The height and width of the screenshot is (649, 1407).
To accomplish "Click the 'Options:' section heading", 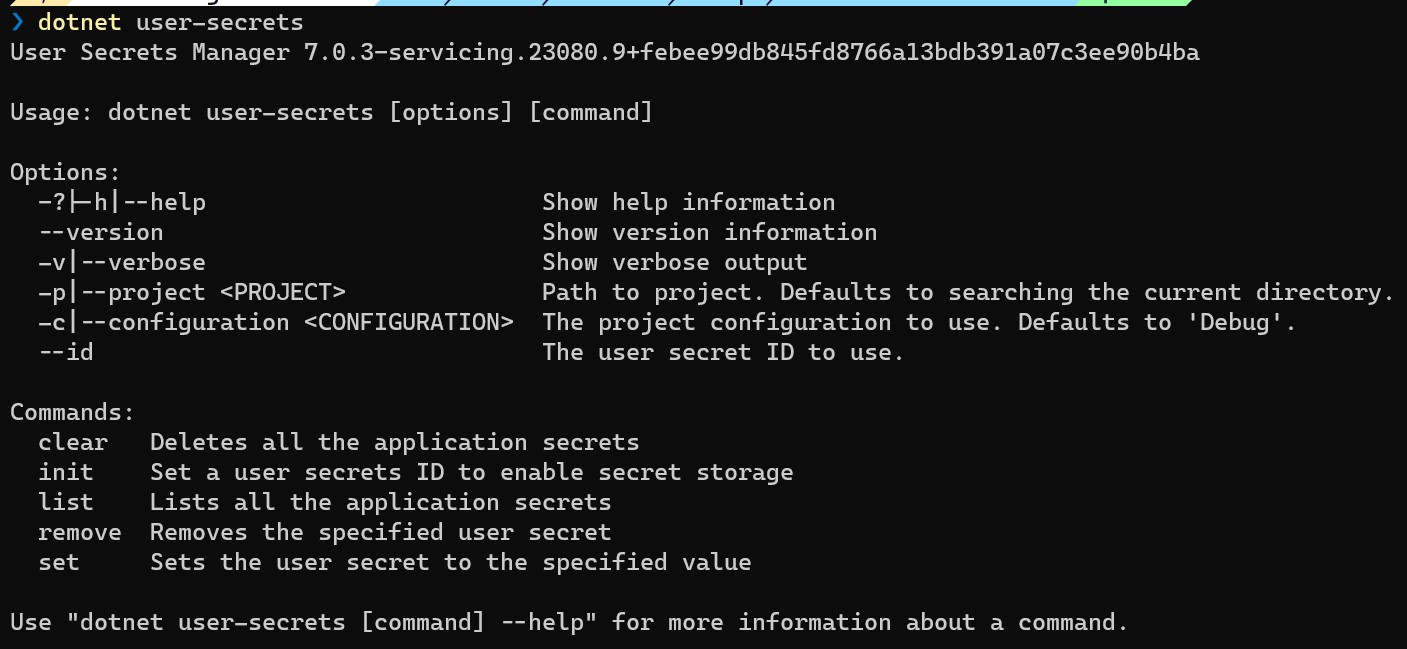I will [66, 172].
